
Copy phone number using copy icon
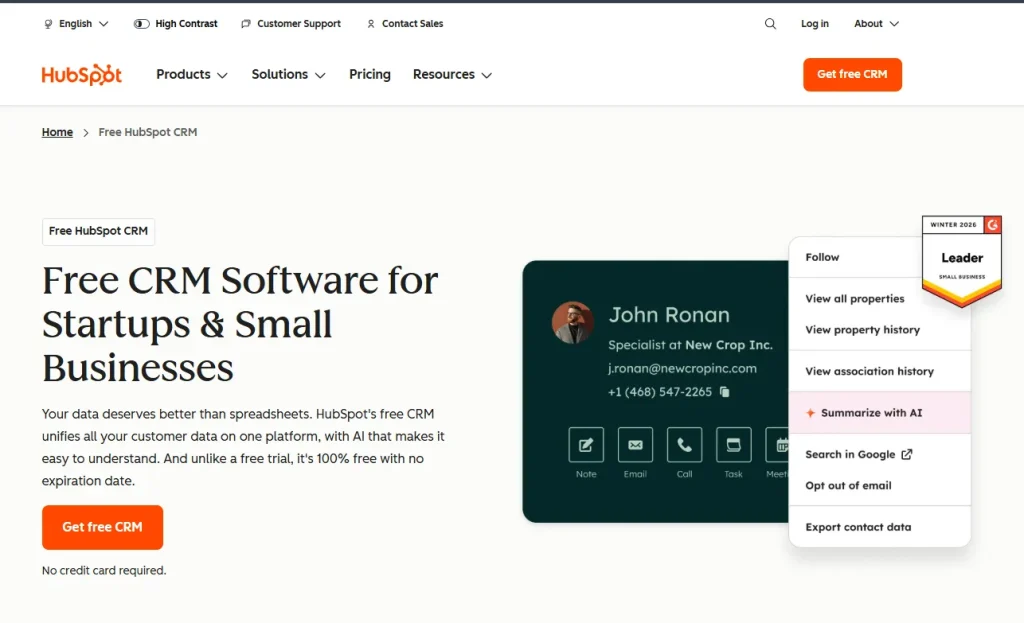click(x=725, y=392)
